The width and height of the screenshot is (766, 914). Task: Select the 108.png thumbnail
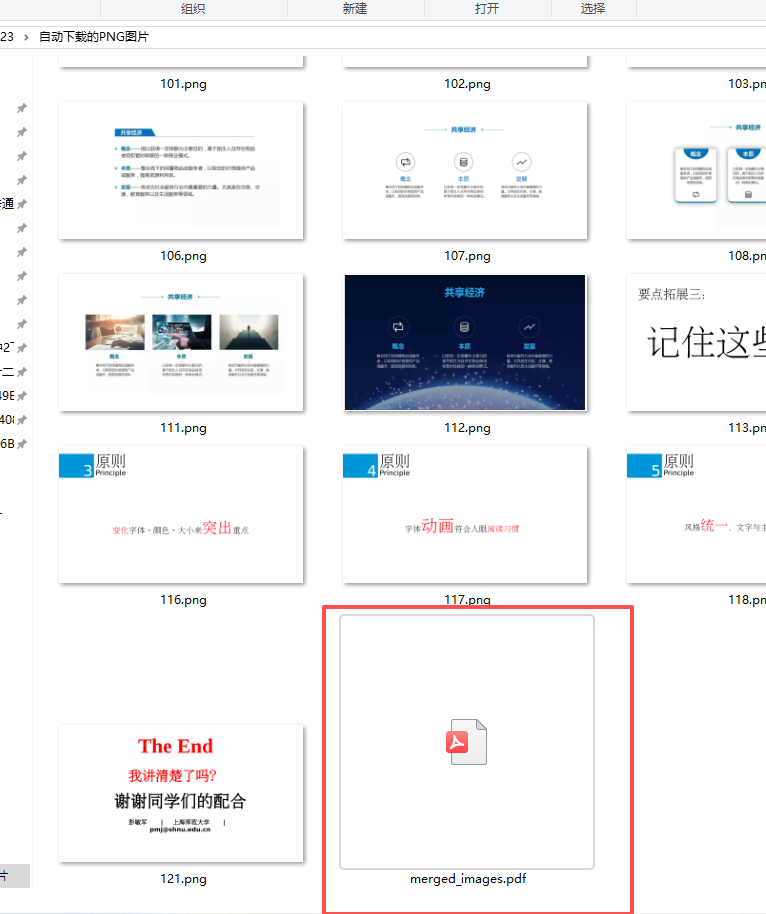[697, 170]
